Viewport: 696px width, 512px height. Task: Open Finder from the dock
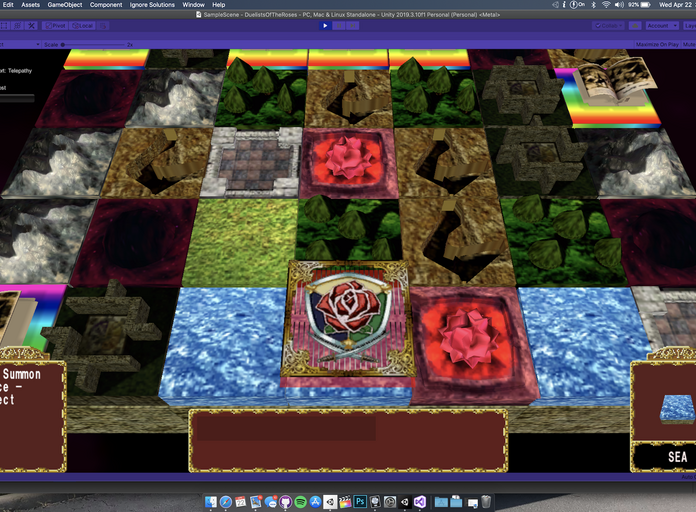pos(211,502)
